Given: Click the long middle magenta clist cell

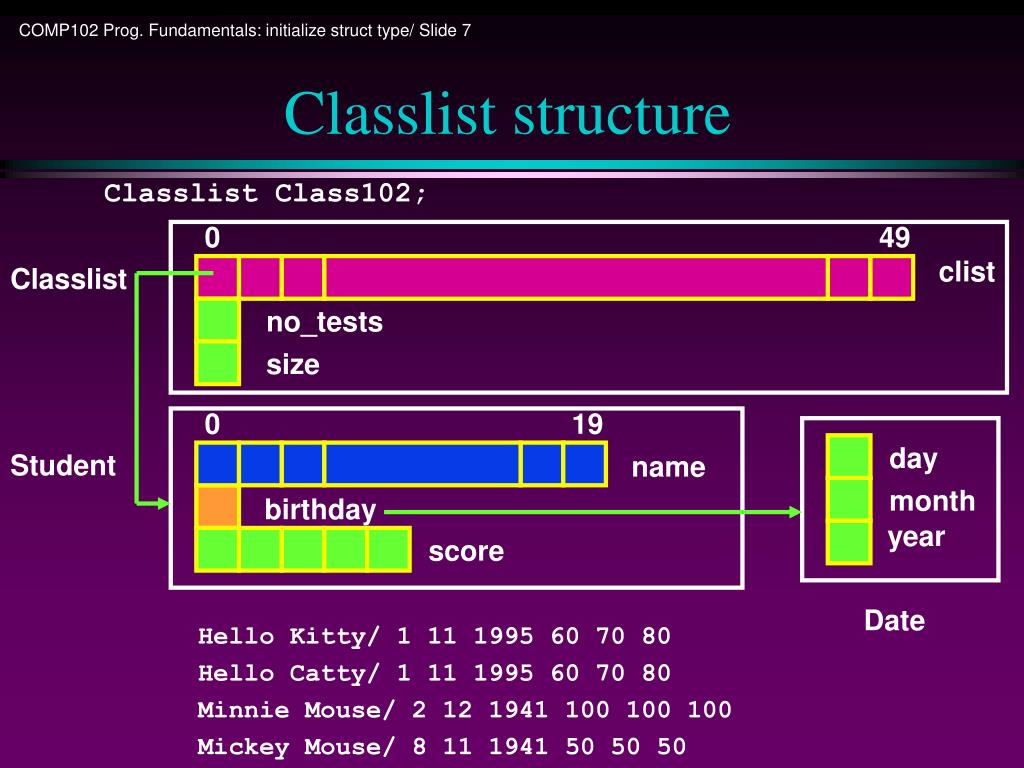Looking at the screenshot, I should [575, 278].
